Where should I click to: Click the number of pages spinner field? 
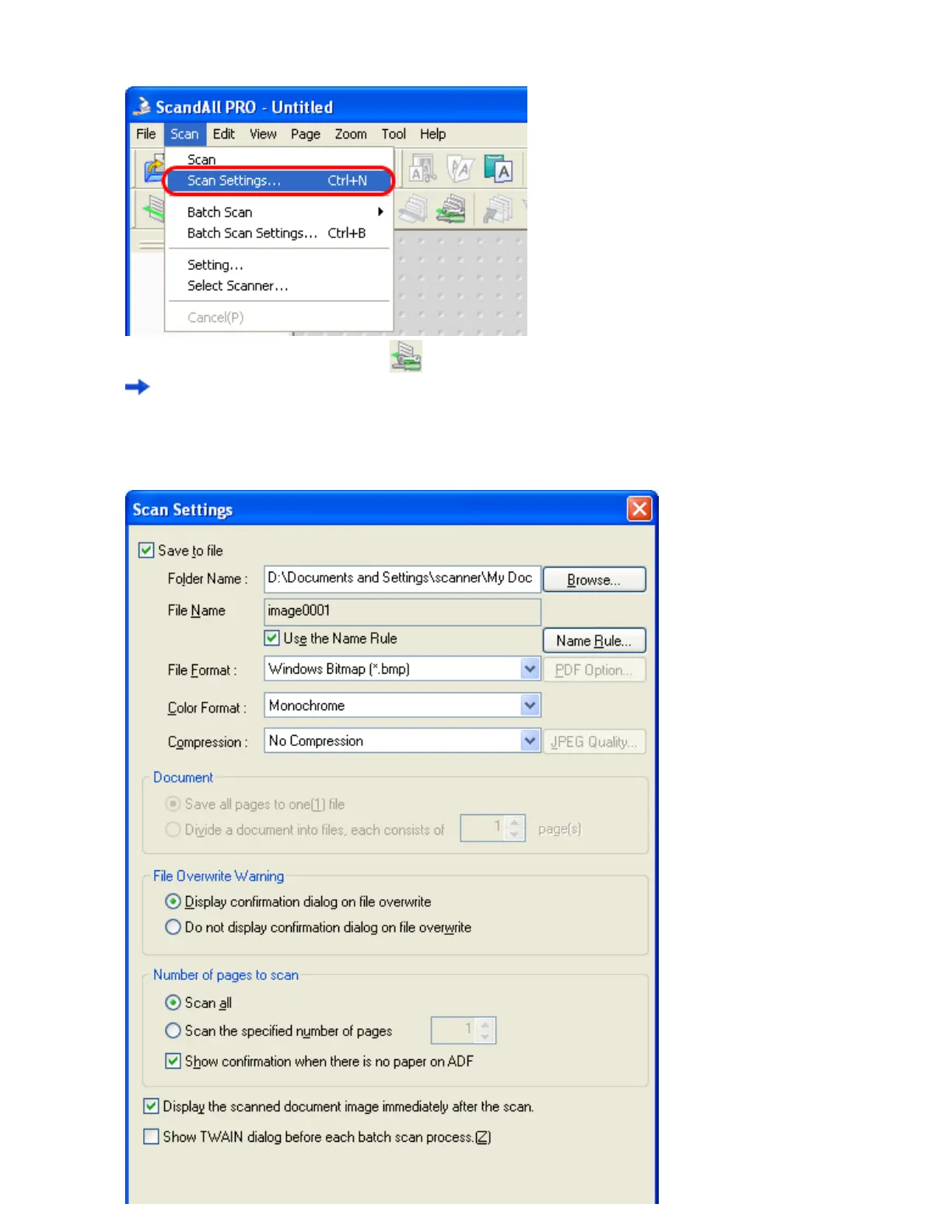click(x=464, y=1030)
